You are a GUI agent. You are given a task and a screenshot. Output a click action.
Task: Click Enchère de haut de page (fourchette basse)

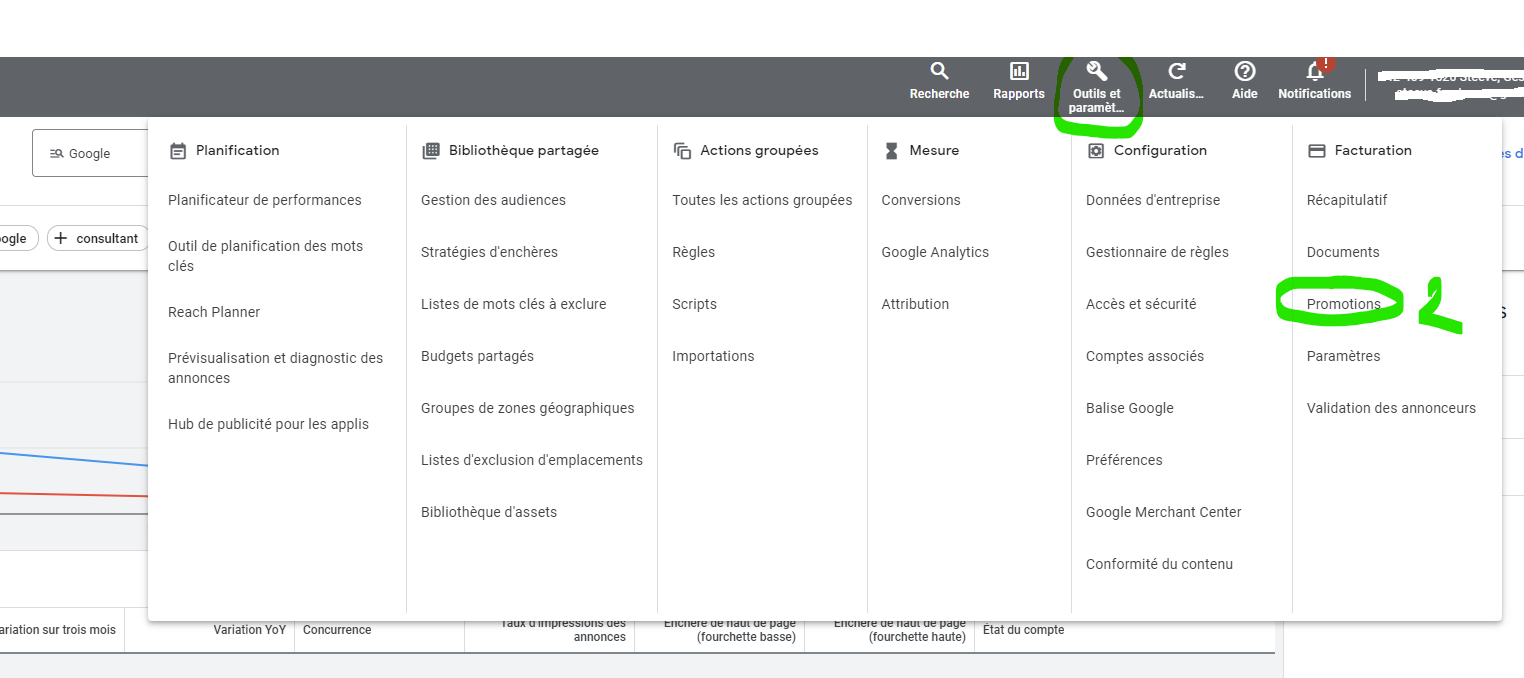pos(730,630)
